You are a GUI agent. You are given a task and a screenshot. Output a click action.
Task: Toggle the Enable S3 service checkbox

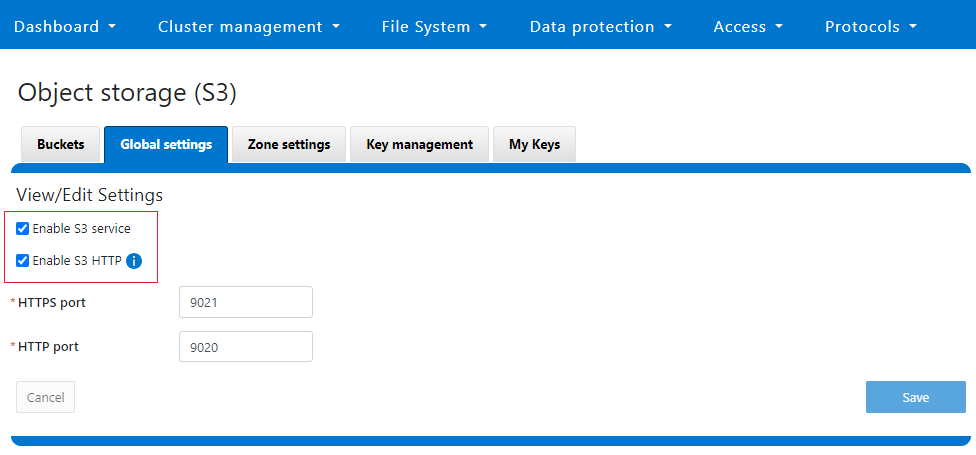[22, 228]
